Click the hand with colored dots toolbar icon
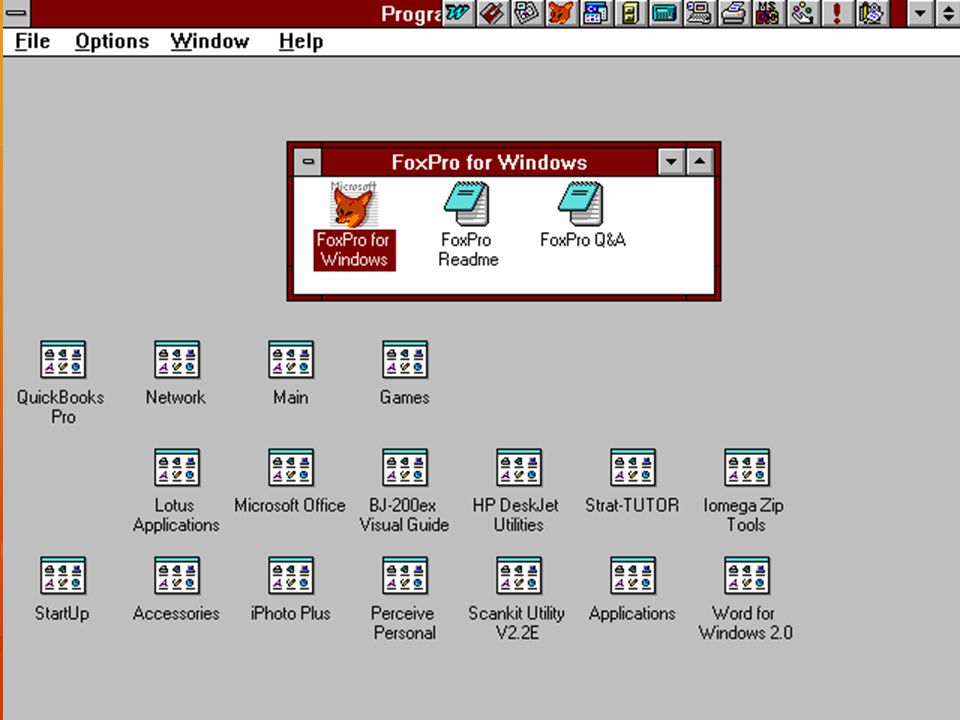Image resolution: width=960 pixels, height=720 pixels. pyautogui.click(x=801, y=13)
